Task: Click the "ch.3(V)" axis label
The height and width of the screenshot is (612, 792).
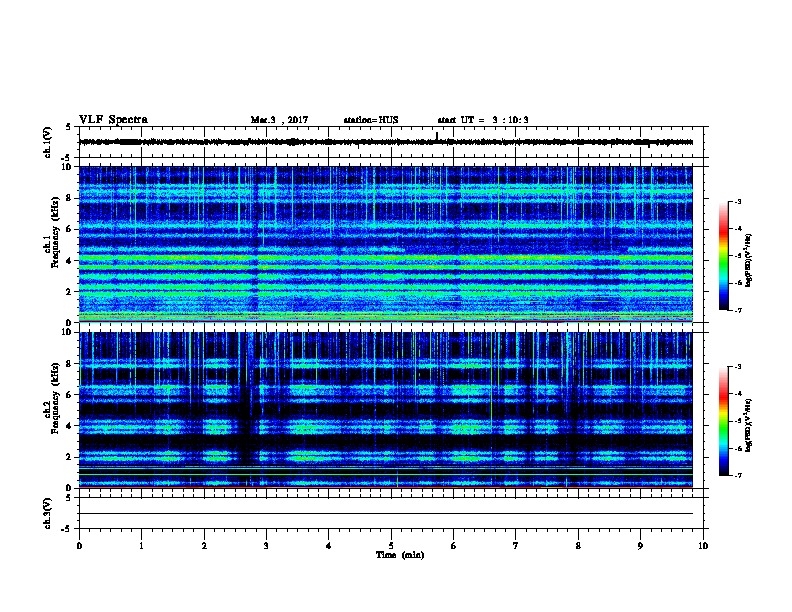Action: point(48,513)
